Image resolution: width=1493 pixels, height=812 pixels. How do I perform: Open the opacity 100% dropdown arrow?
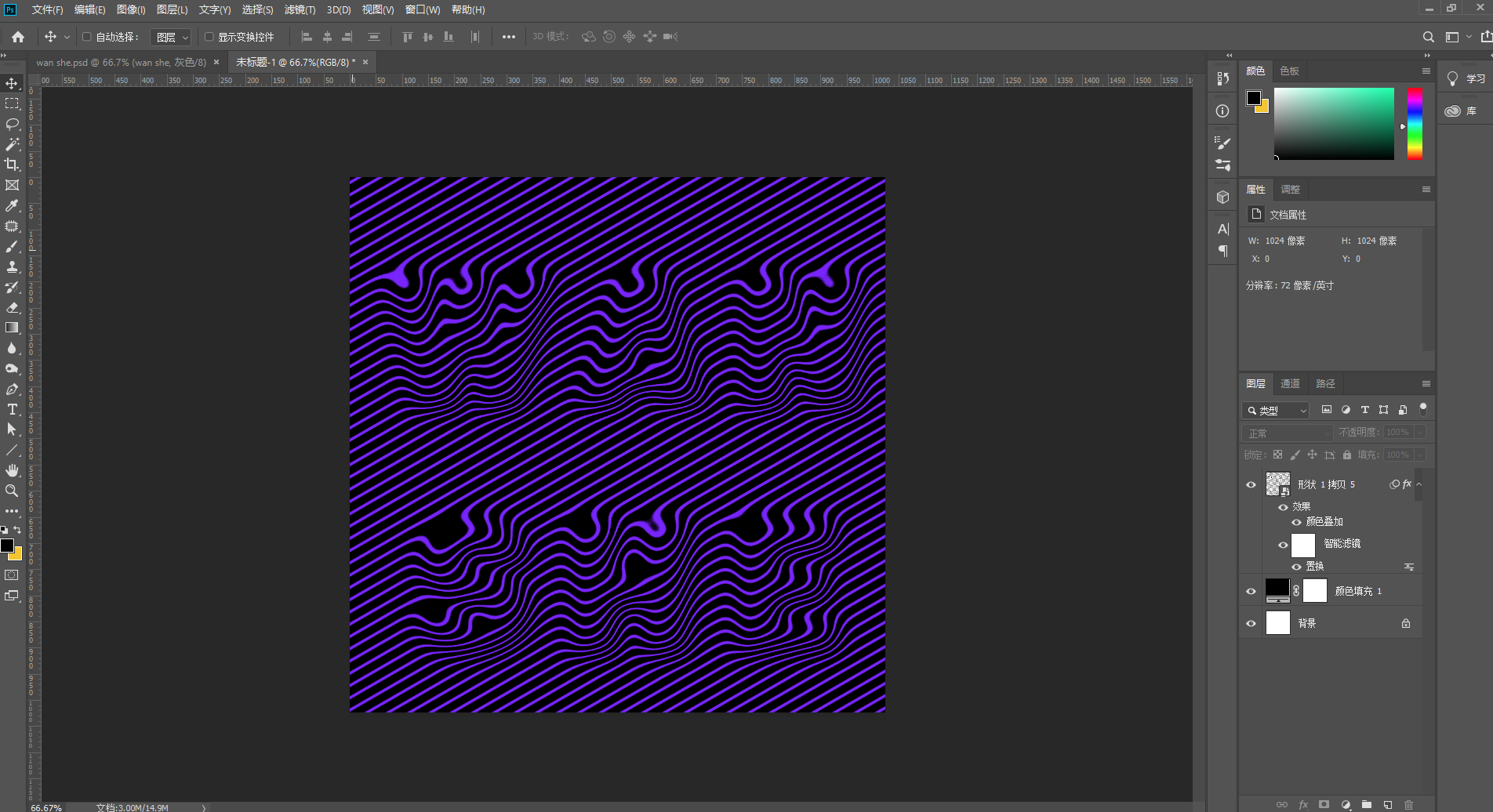[x=1419, y=433]
